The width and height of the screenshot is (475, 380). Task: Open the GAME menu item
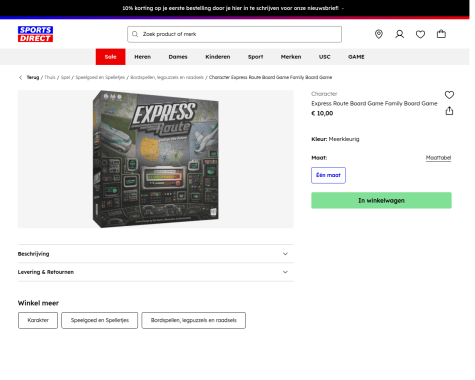(x=356, y=57)
